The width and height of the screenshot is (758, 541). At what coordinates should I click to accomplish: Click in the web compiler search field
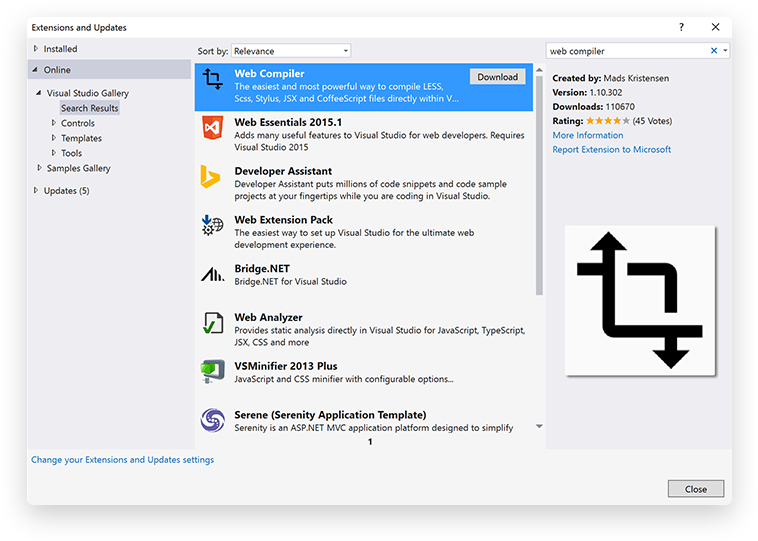pos(627,51)
